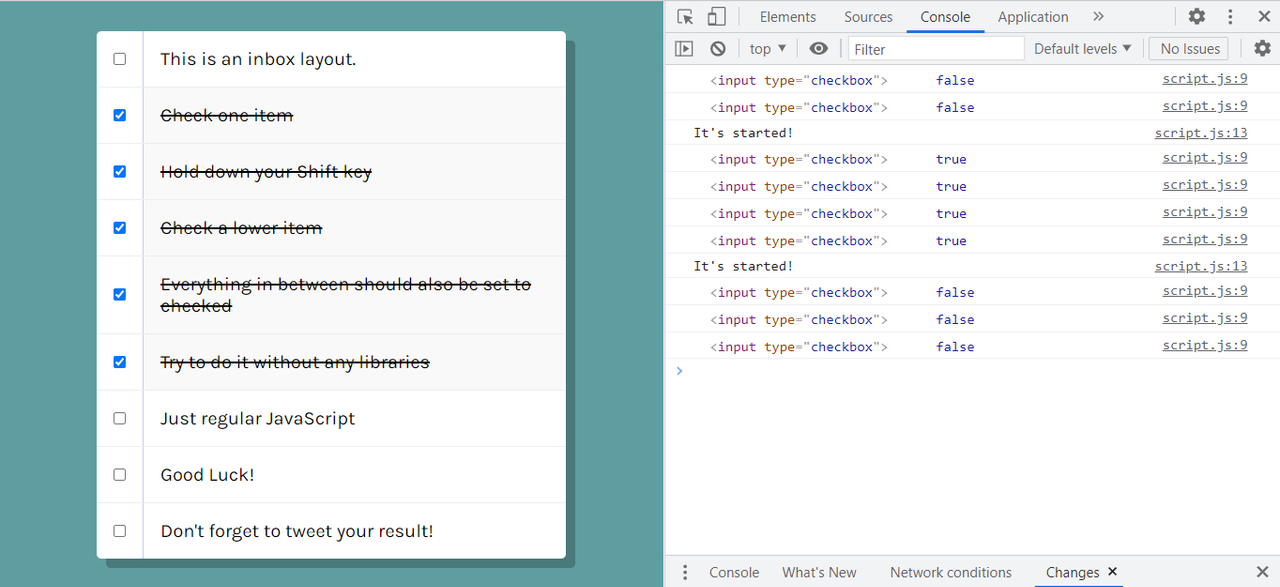Open the drawer Console tab
Image resolution: width=1280 pixels, height=587 pixels.
pos(734,572)
